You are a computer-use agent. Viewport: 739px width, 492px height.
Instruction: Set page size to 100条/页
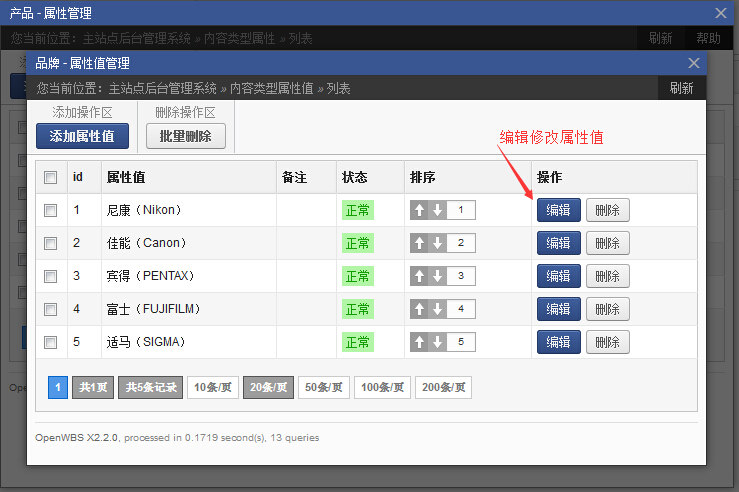pos(381,387)
